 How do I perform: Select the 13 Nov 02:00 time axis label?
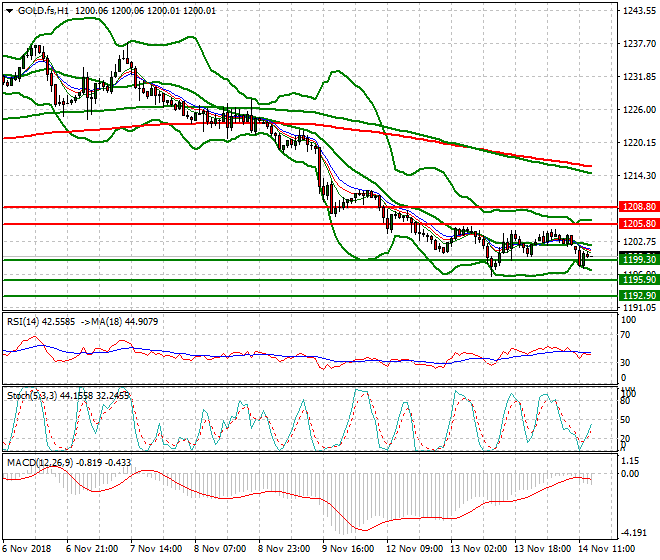click(x=478, y=549)
